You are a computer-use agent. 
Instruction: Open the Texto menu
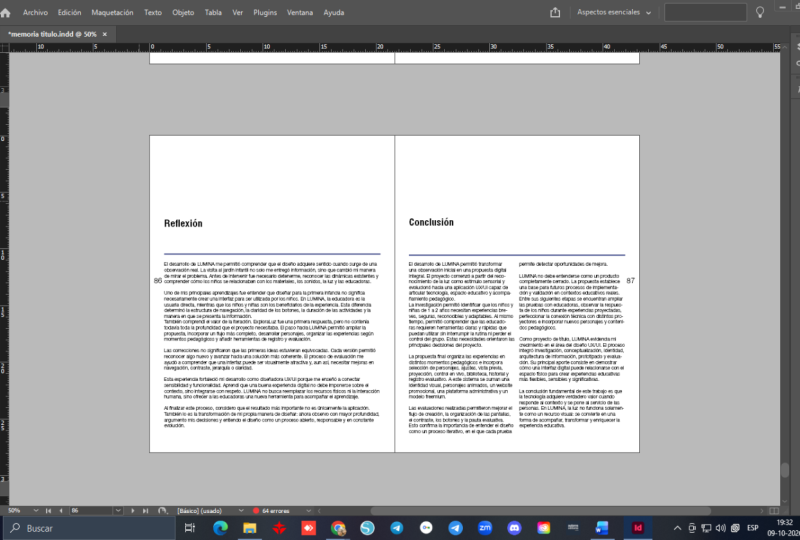pyautogui.click(x=153, y=12)
